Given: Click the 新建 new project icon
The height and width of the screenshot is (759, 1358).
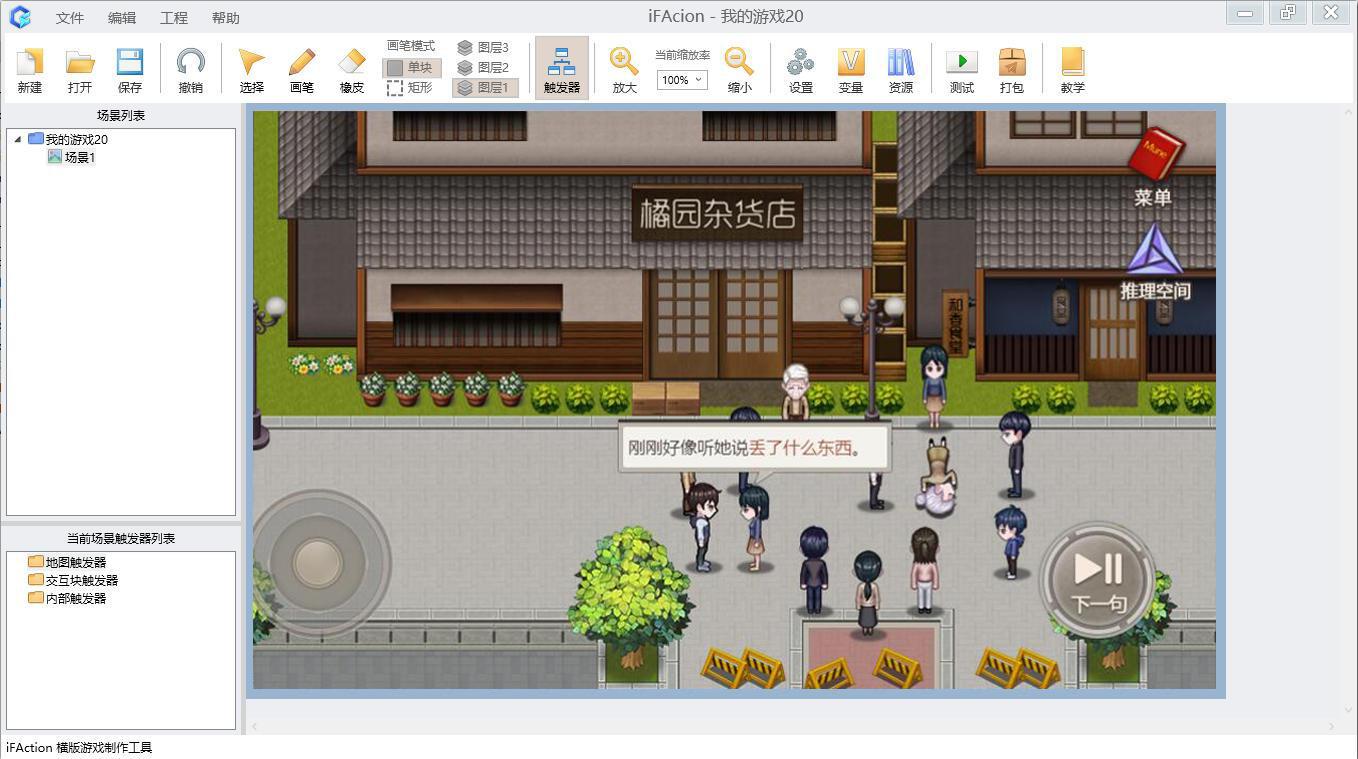Looking at the screenshot, I should coord(30,70).
